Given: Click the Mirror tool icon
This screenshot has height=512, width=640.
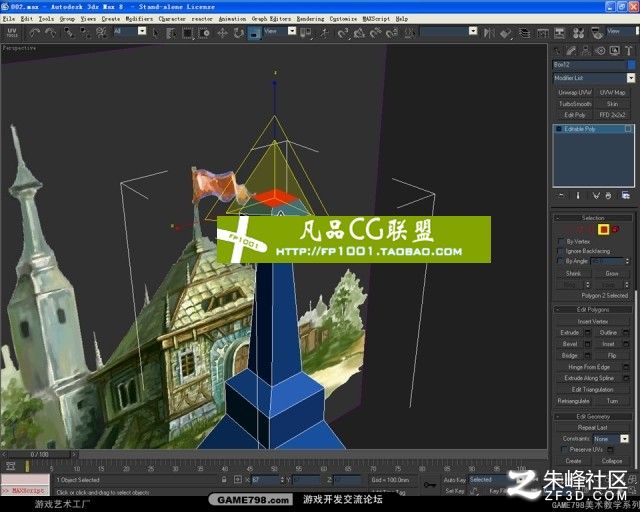Looking at the screenshot, I should (x=489, y=33).
